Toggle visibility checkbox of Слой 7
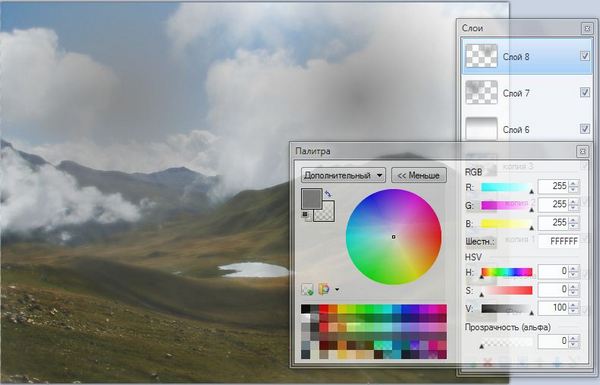 coord(585,92)
